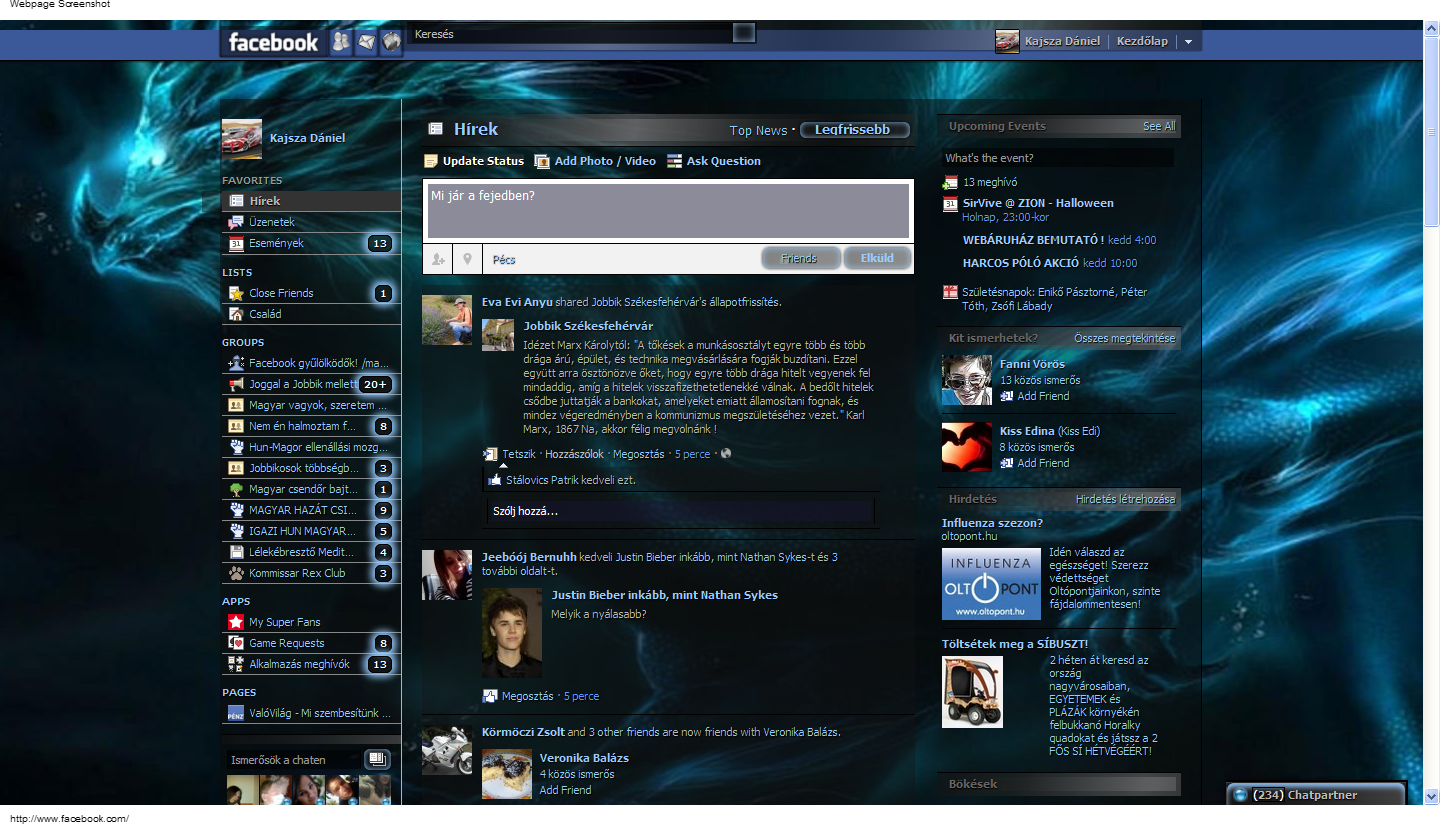
Task: Click tag people icon under status box
Action: [437, 259]
